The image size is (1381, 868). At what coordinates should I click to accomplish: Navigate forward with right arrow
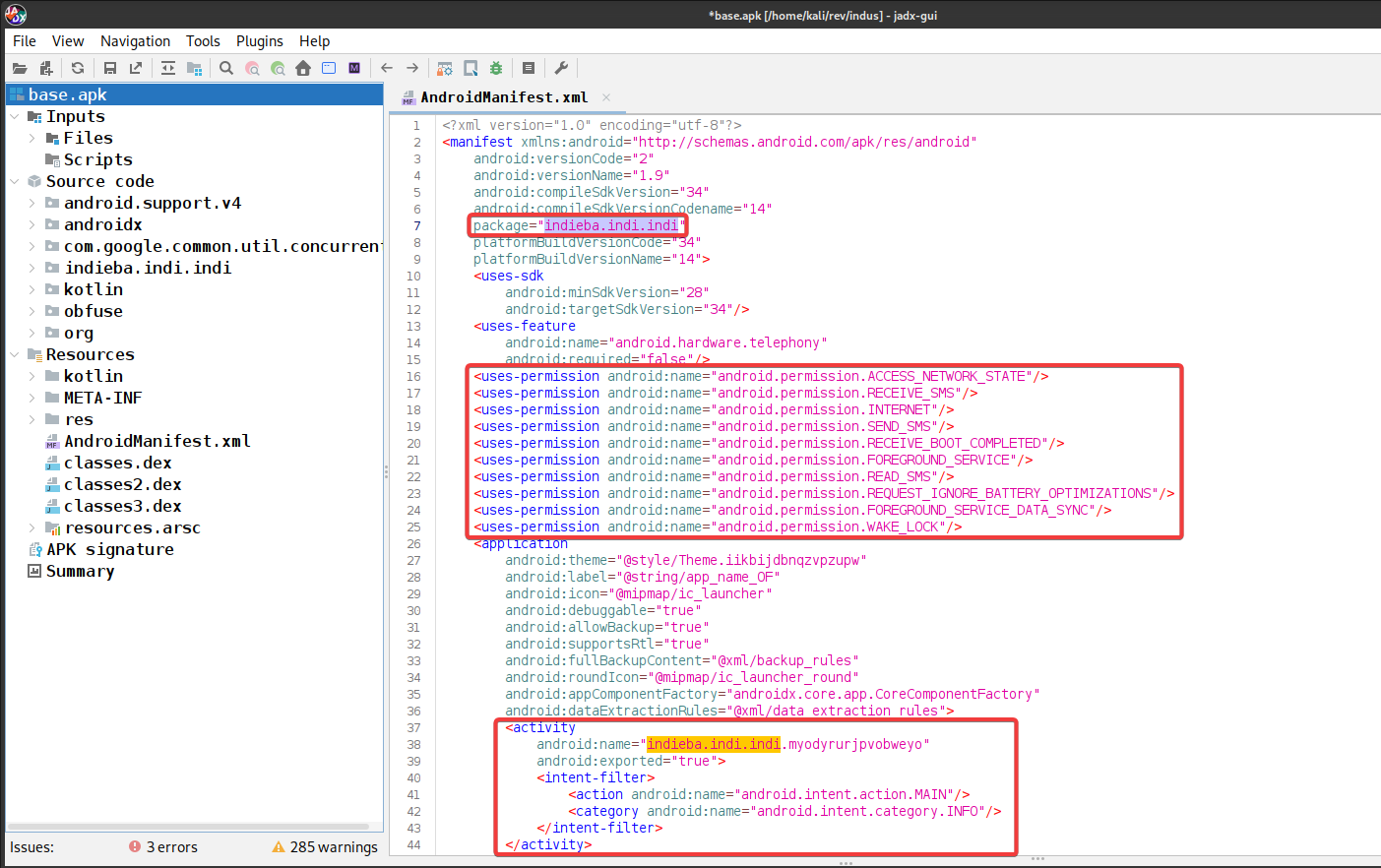pos(412,68)
